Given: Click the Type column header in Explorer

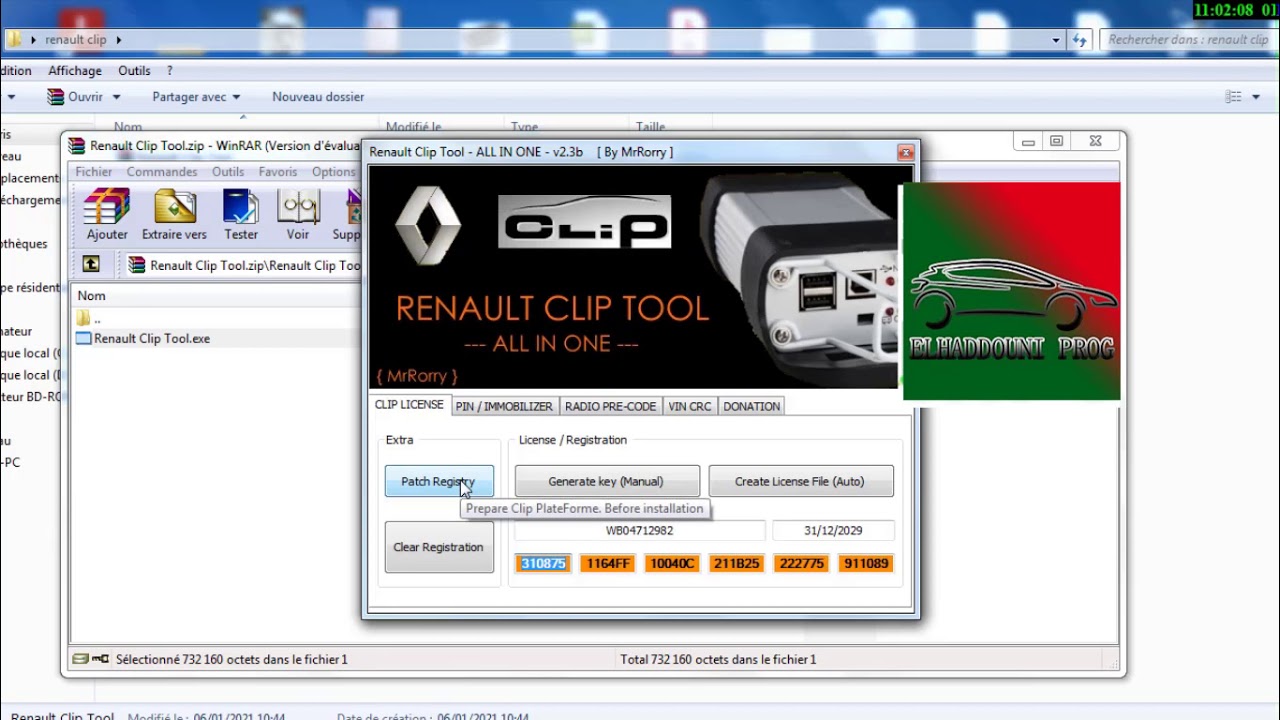Looking at the screenshot, I should pyautogui.click(x=525, y=127).
